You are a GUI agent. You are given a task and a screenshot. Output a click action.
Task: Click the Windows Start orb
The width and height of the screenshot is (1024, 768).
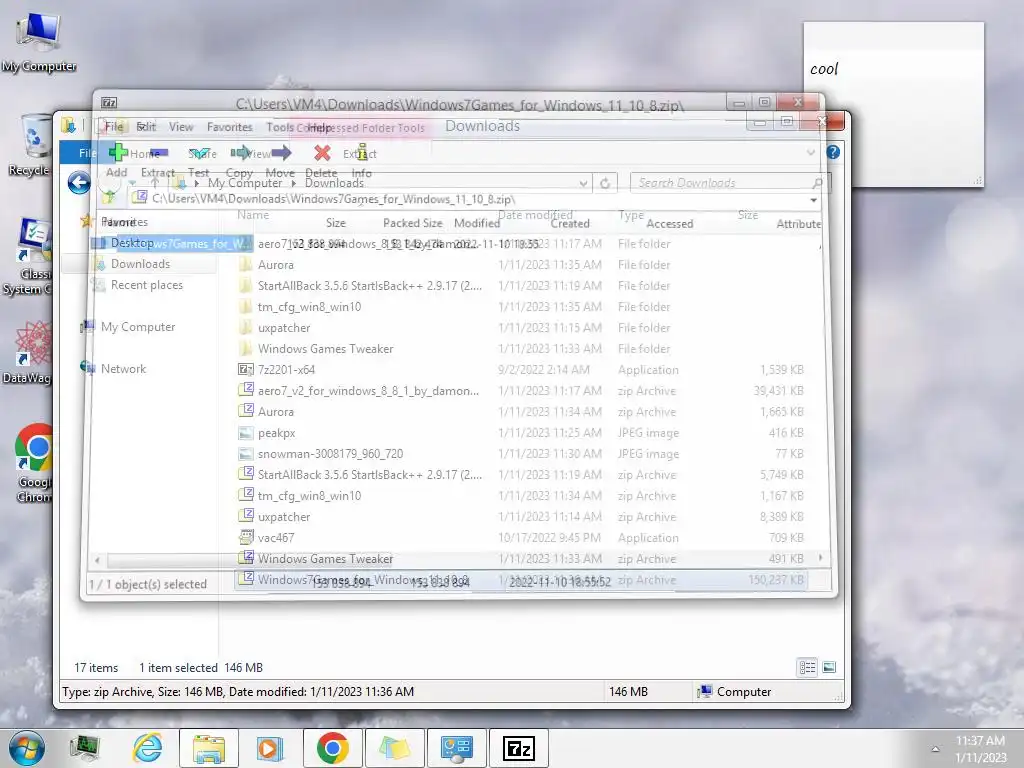27,748
